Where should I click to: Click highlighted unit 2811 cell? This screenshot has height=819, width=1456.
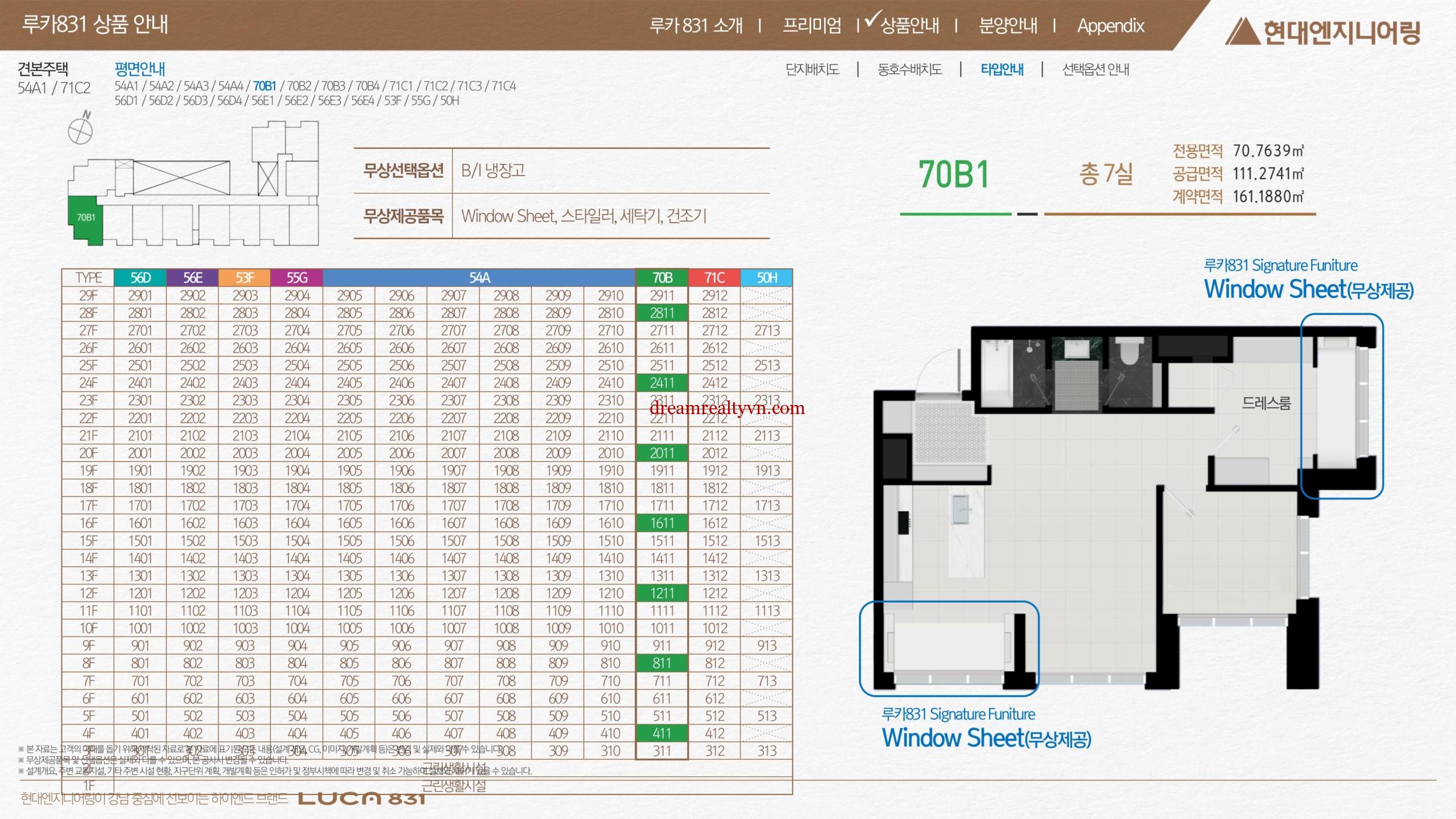coord(661,313)
